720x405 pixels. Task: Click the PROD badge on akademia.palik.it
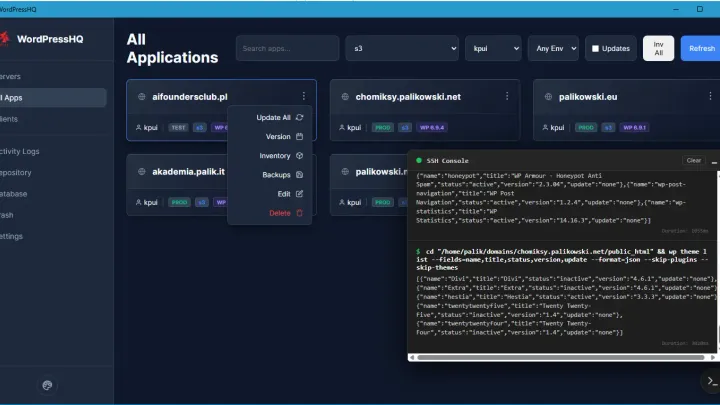(x=179, y=202)
